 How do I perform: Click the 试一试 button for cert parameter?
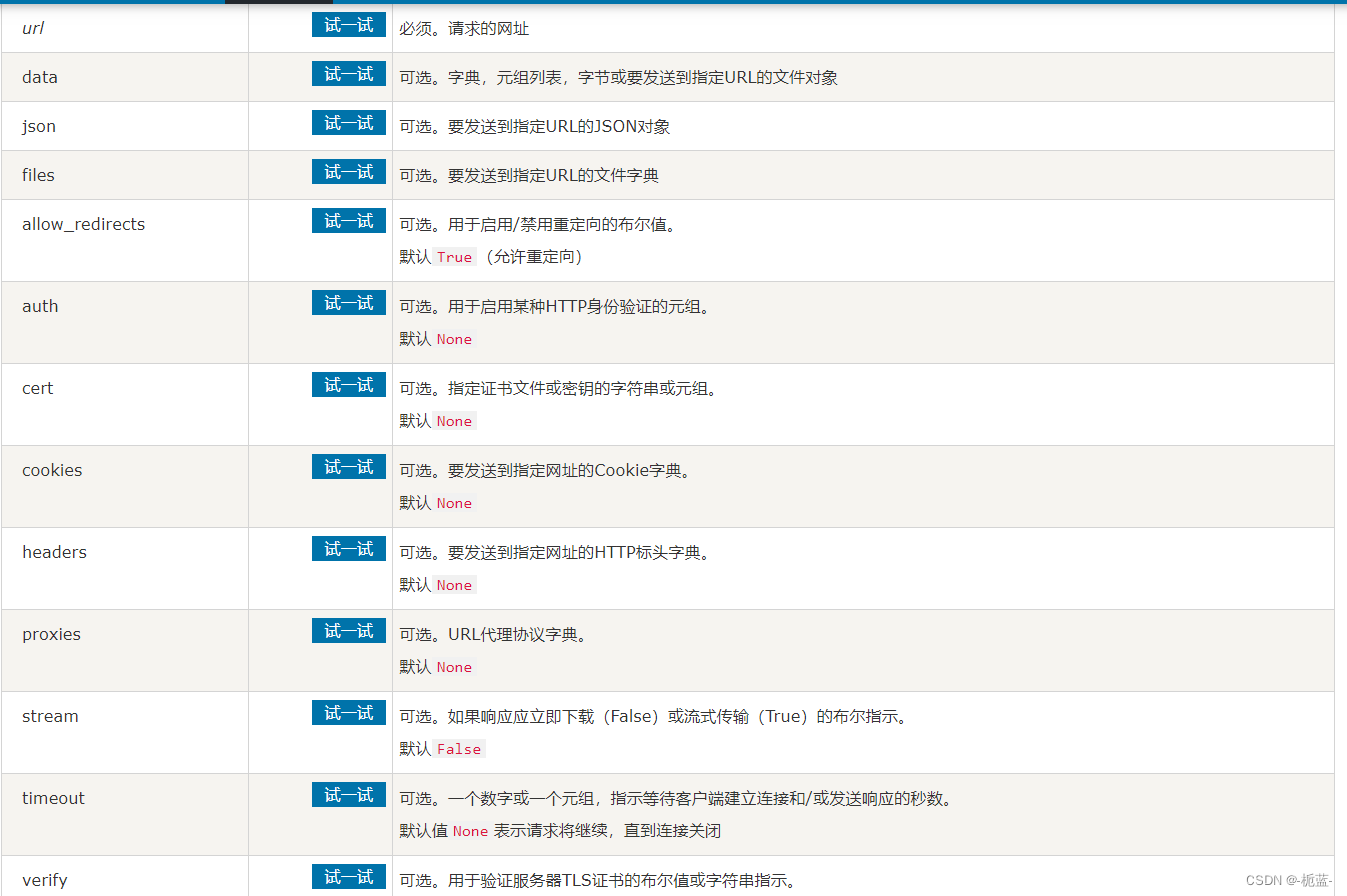pos(348,384)
